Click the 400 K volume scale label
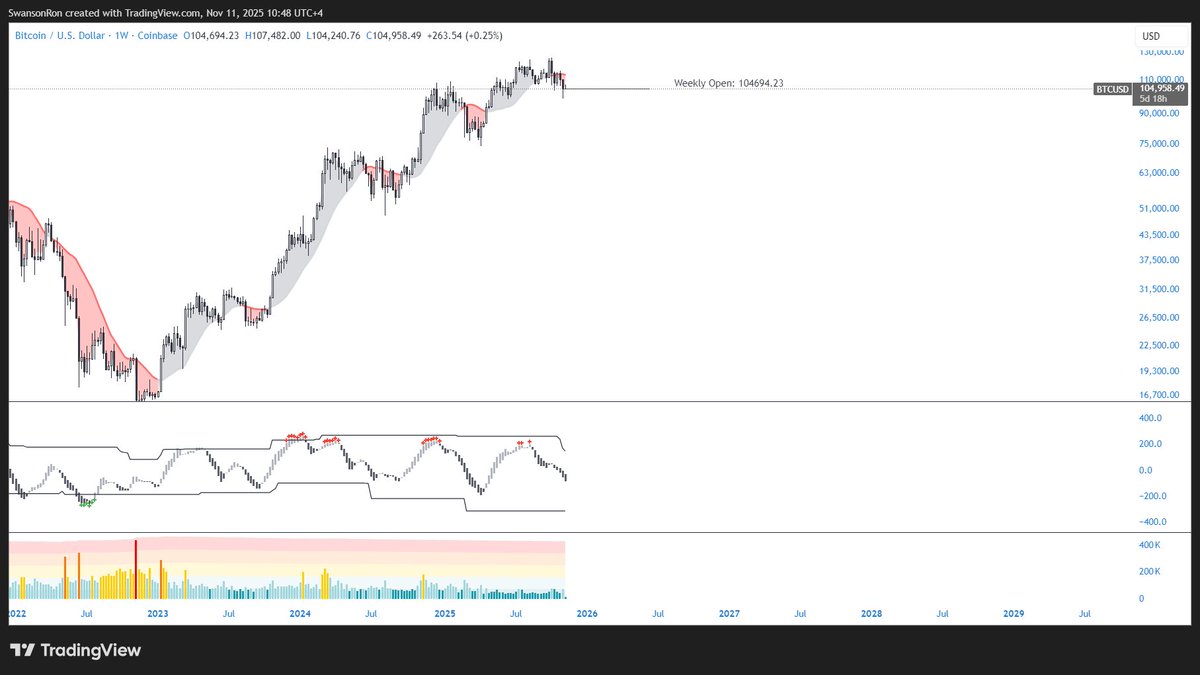Viewport: 1200px width, 675px height. [1150, 545]
